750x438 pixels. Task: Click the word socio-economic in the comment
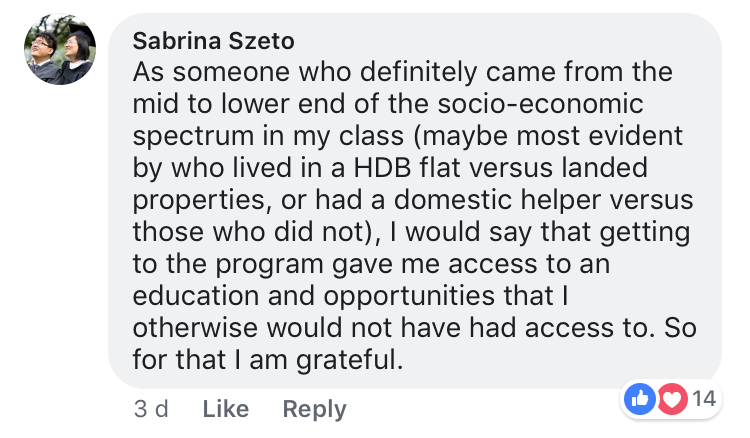coord(540,104)
